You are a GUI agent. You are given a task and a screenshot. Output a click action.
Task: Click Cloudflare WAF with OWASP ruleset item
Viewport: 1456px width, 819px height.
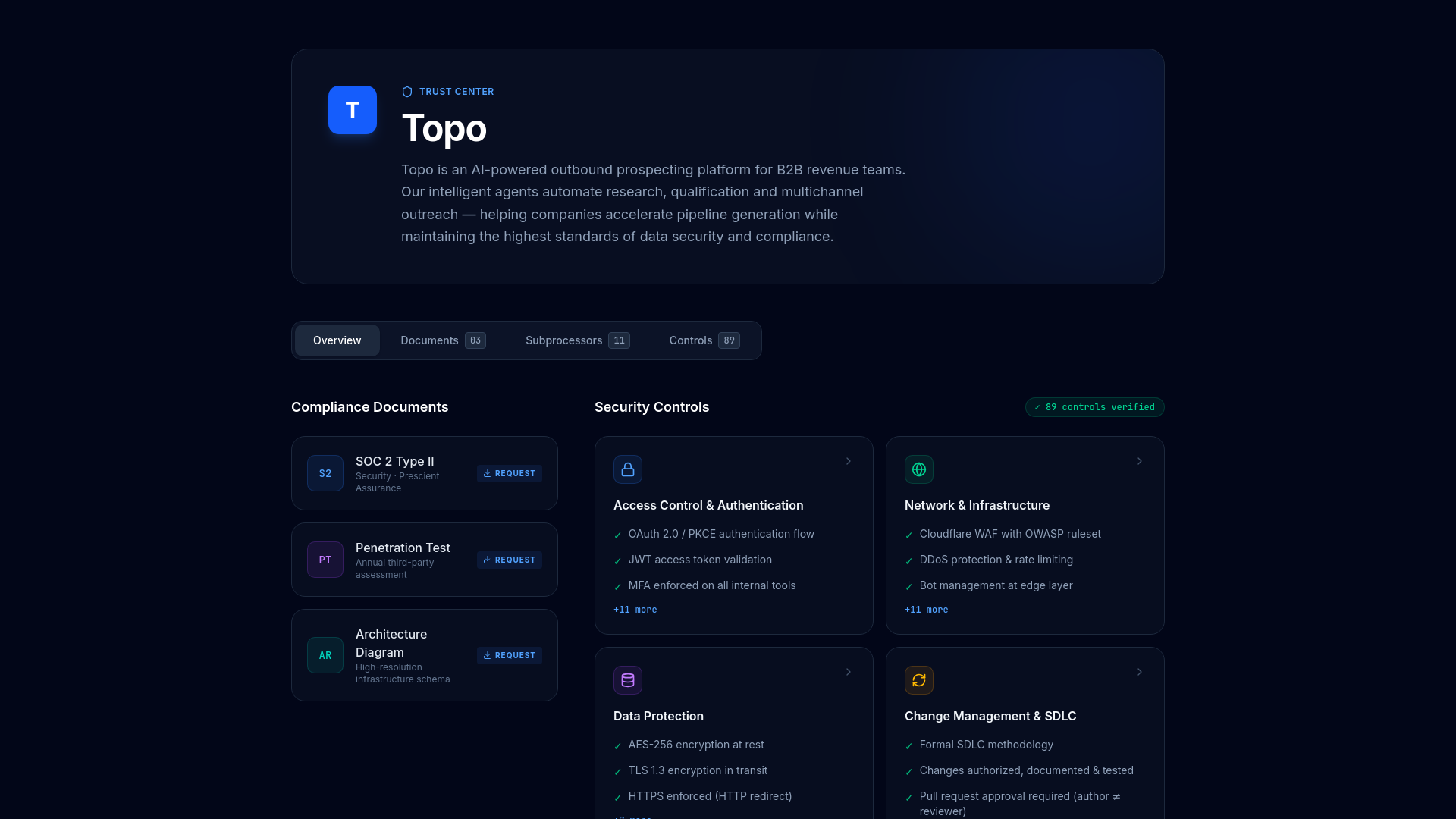coord(1010,534)
